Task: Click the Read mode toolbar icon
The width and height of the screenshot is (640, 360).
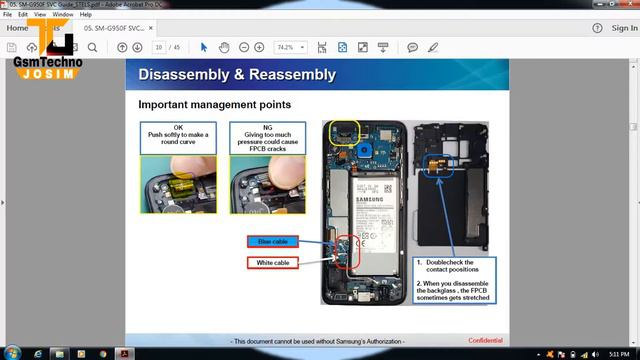Action: [x=383, y=47]
